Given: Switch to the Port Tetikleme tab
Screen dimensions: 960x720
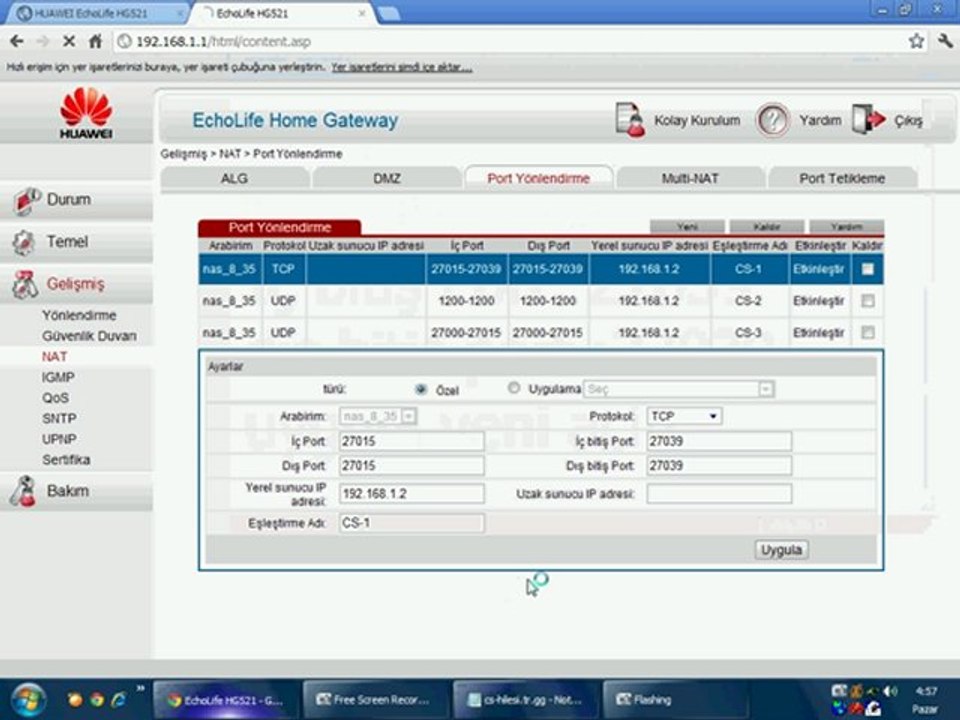Looking at the screenshot, I should [842, 178].
